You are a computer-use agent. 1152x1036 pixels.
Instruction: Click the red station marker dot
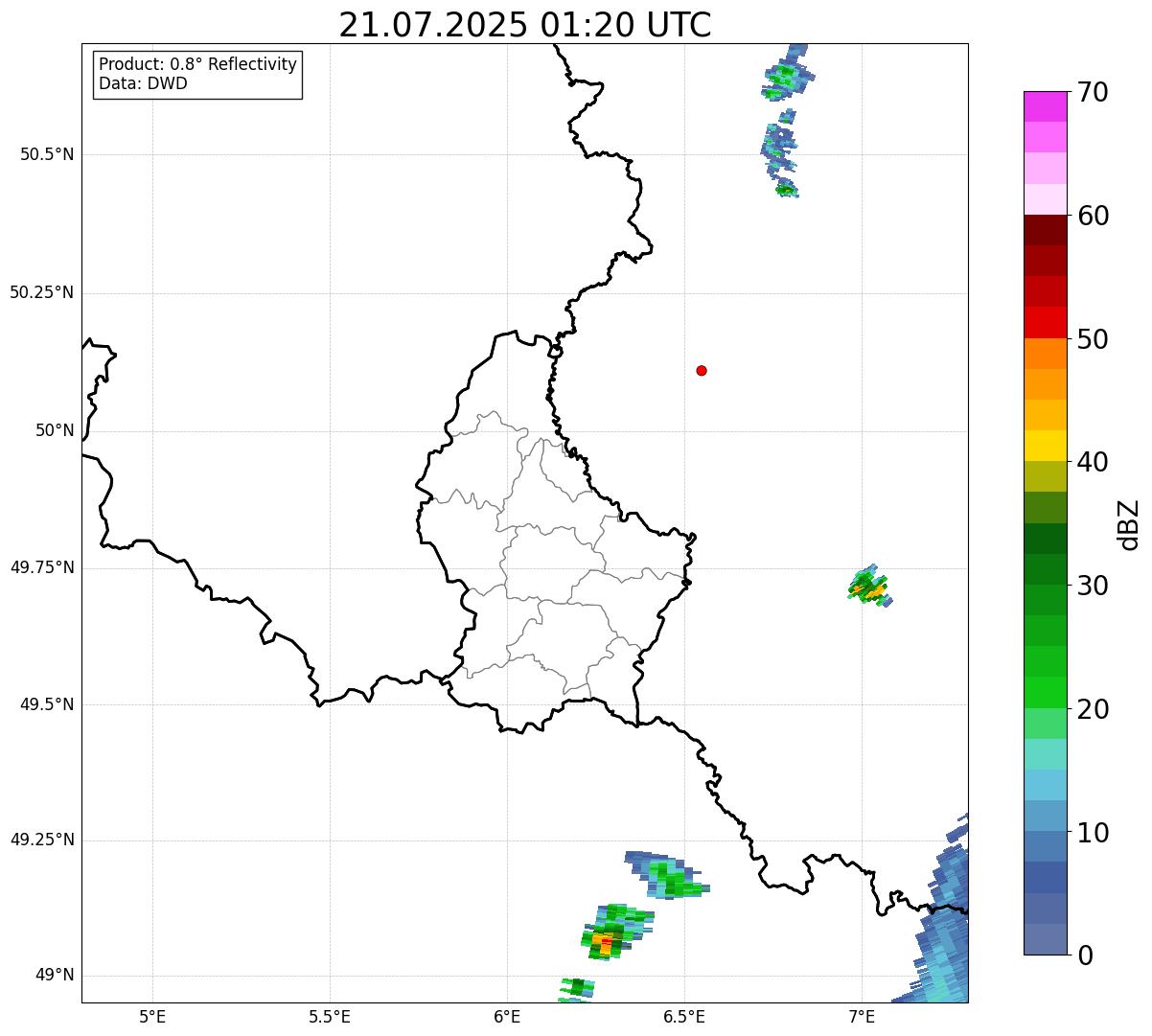tap(702, 370)
